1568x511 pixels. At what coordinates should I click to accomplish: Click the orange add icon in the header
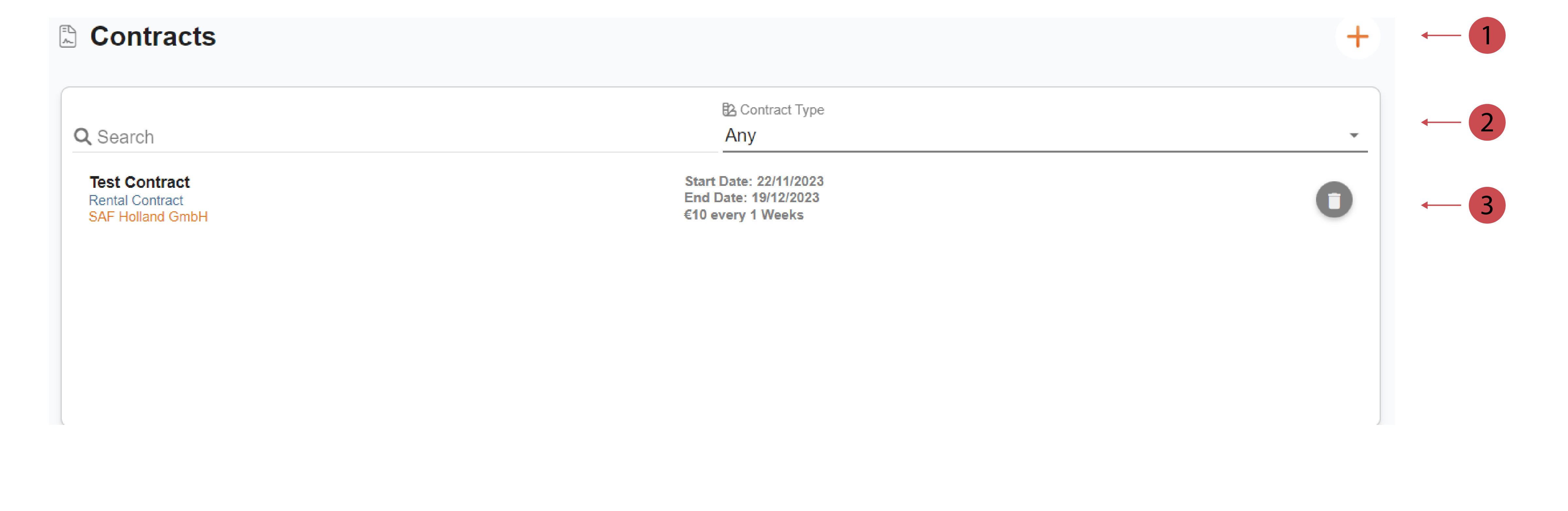click(x=1358, y=38)
